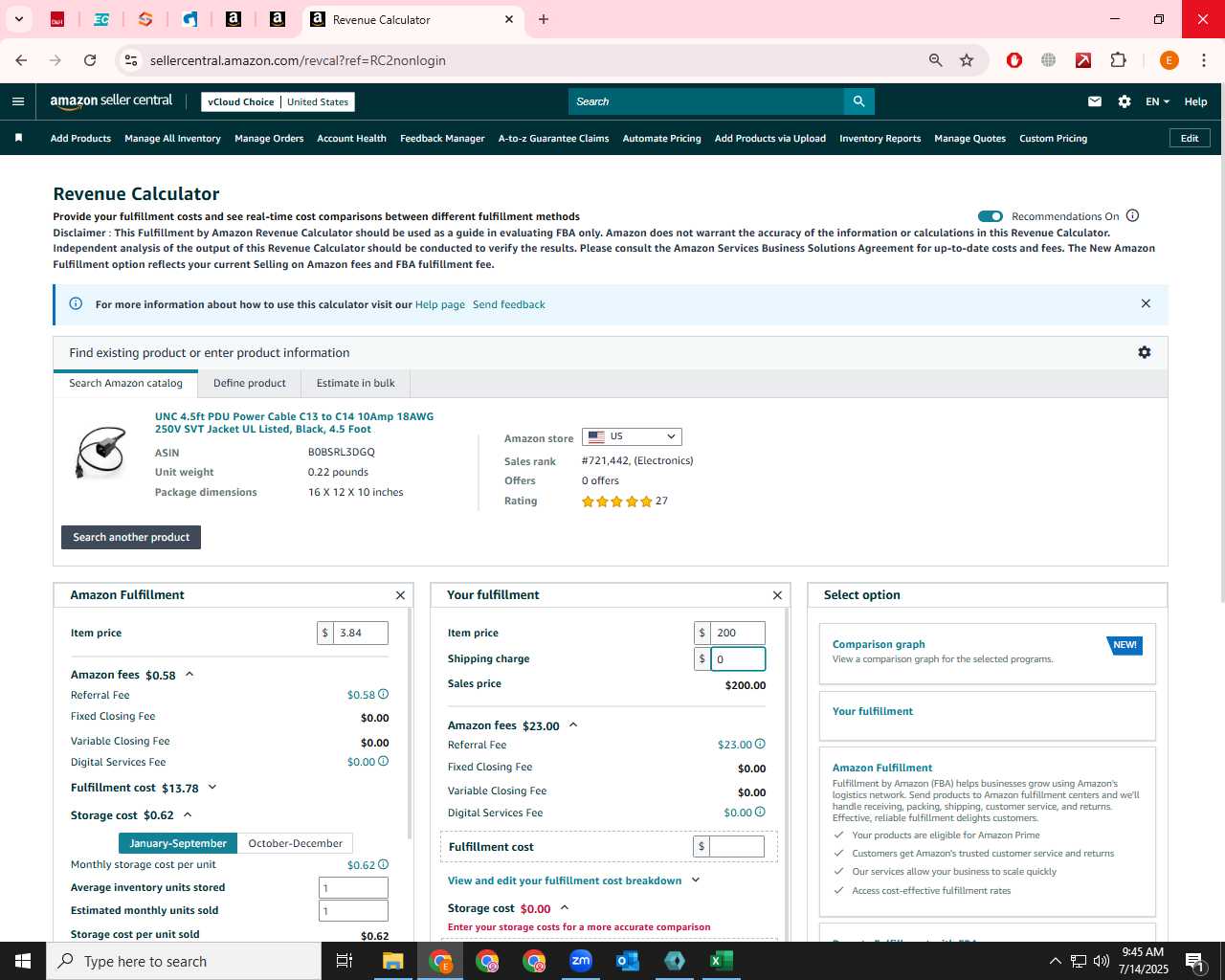Viewport: 1225px width, 980px height.
Task: Click the Amazon Seller Central logo
Action: [x=111, y=101]
